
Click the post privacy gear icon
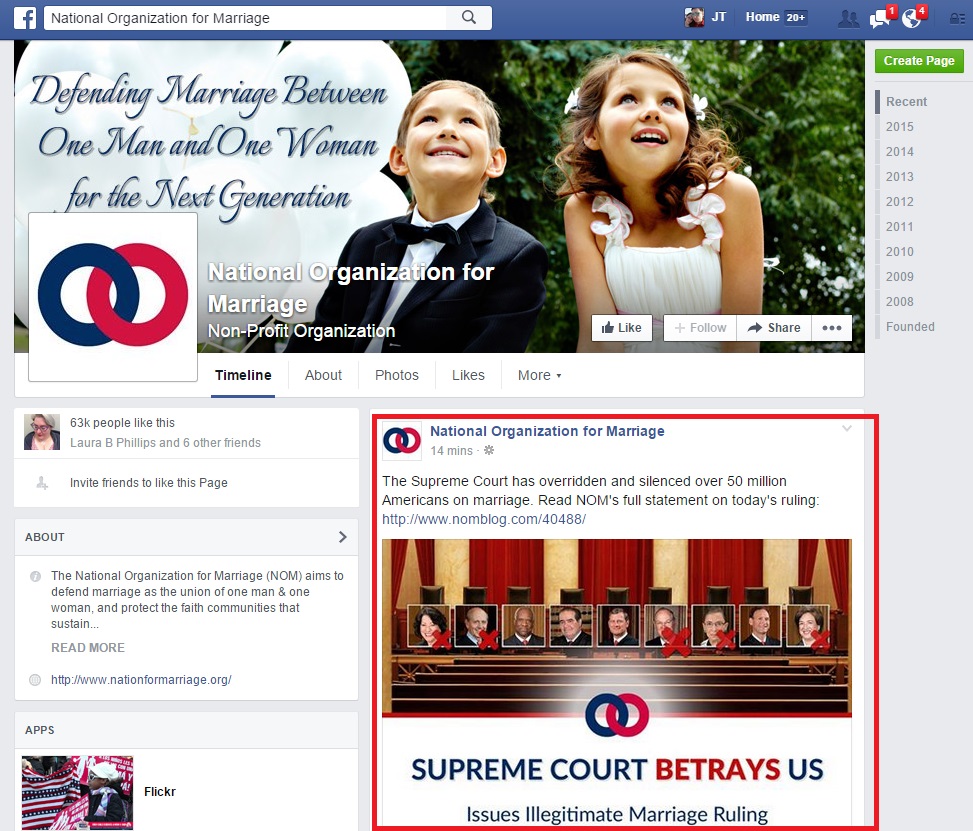[x=489, y=451]
